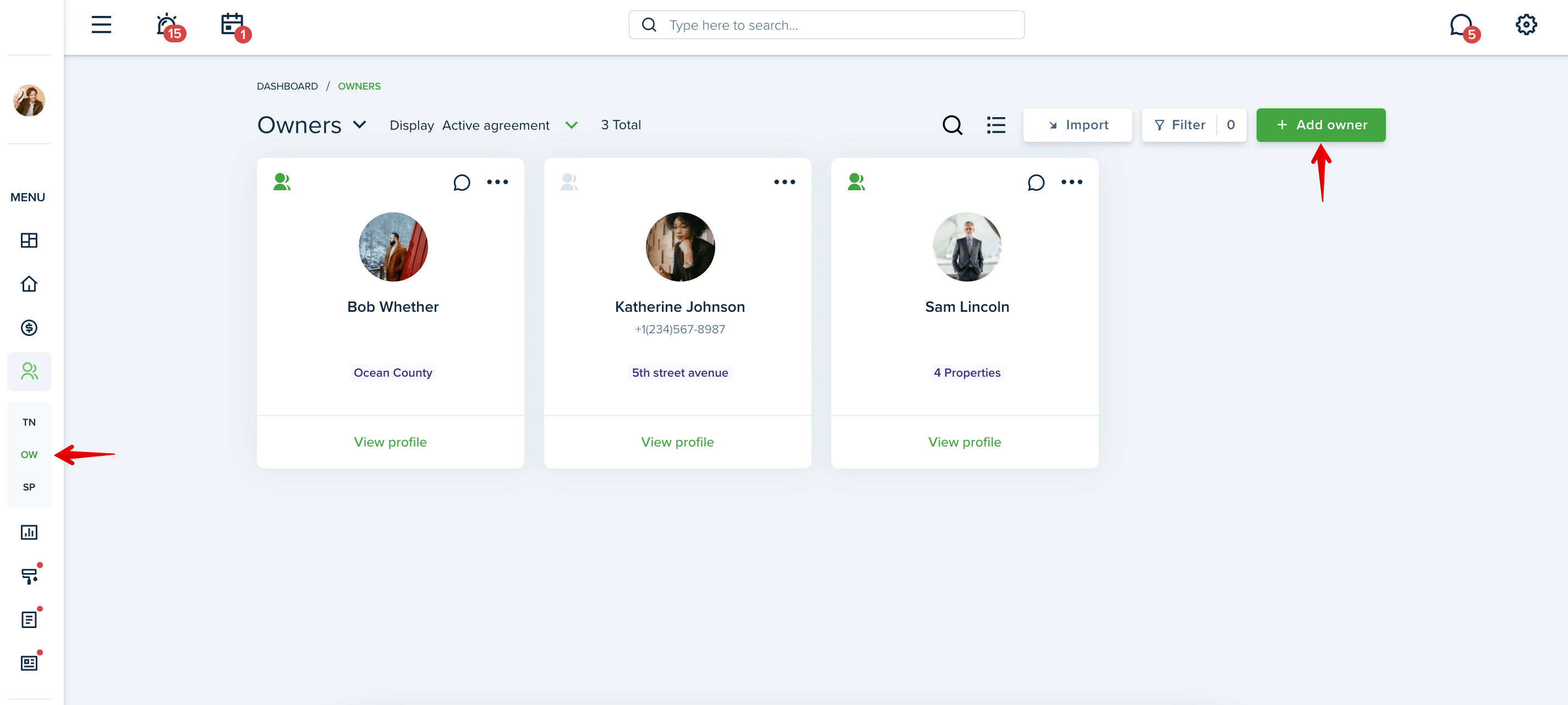Focus the top search field

(826, 25)
